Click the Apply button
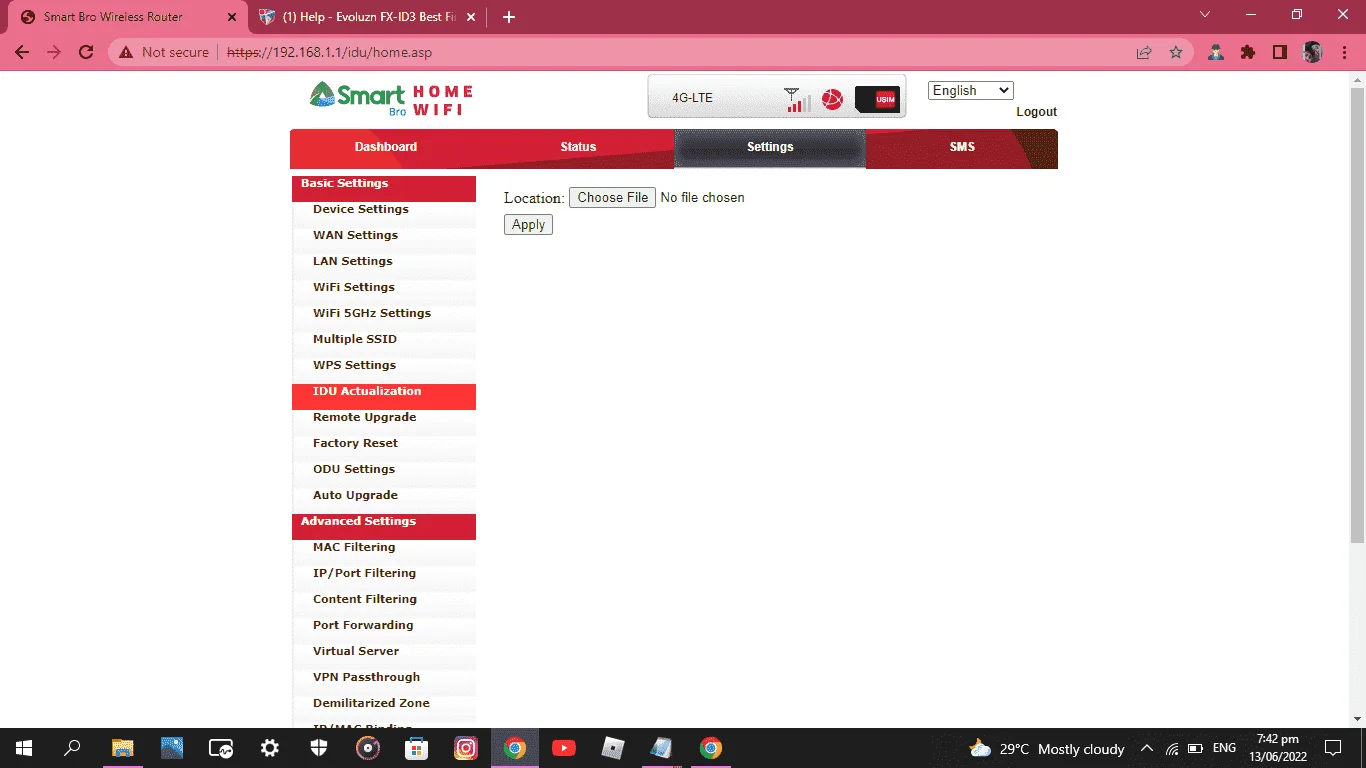The image size is (1366, 768). 528,225
